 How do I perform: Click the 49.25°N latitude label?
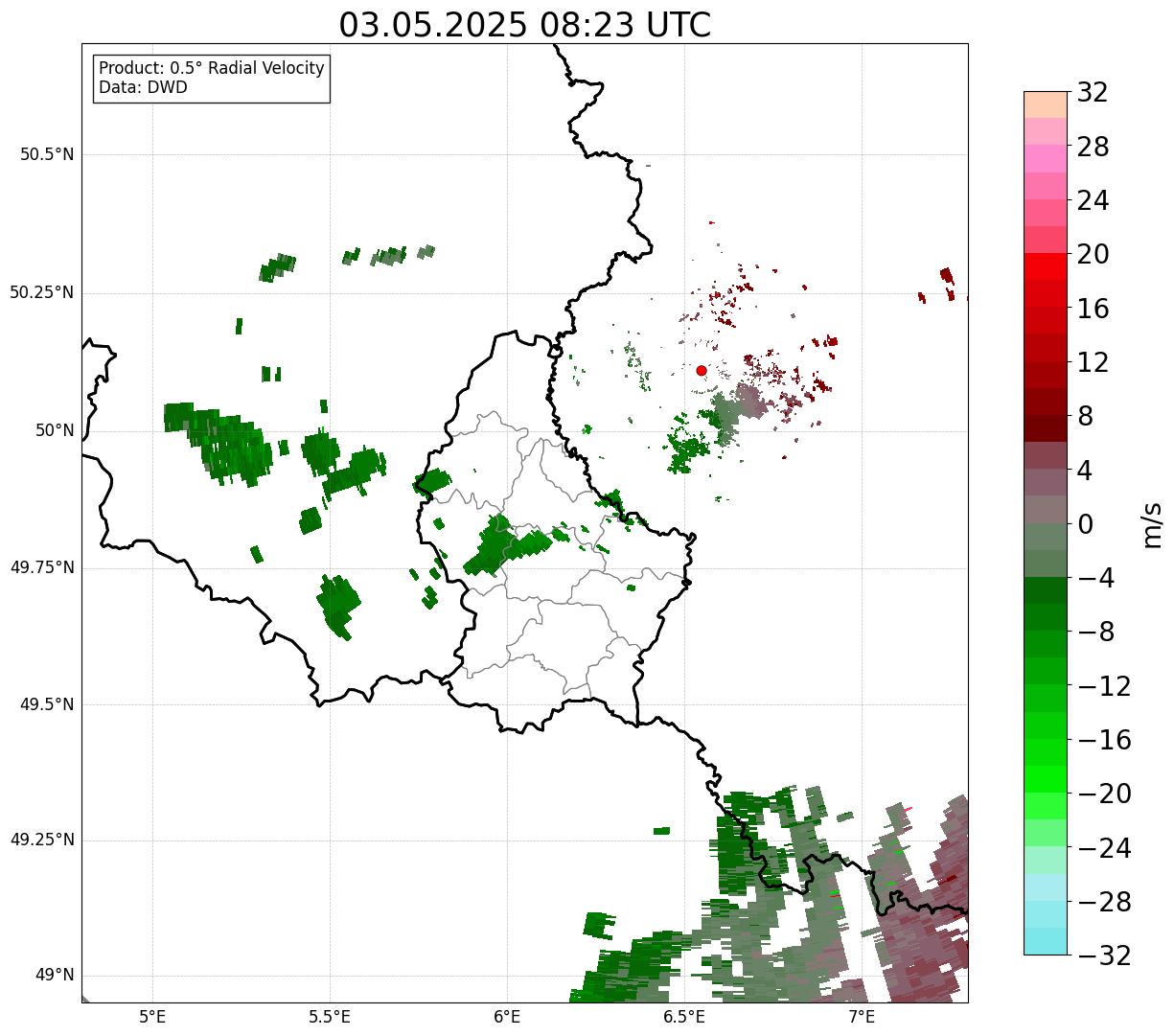pos(42,840)
